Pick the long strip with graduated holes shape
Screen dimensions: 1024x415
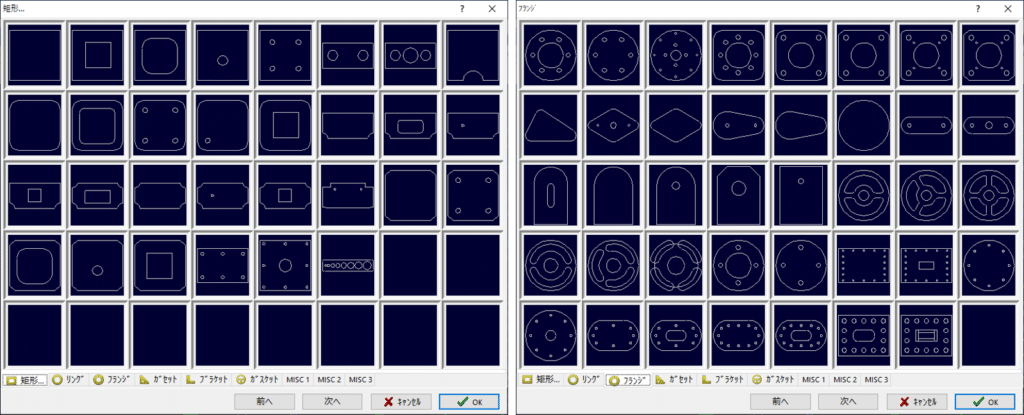click(347, 265)
